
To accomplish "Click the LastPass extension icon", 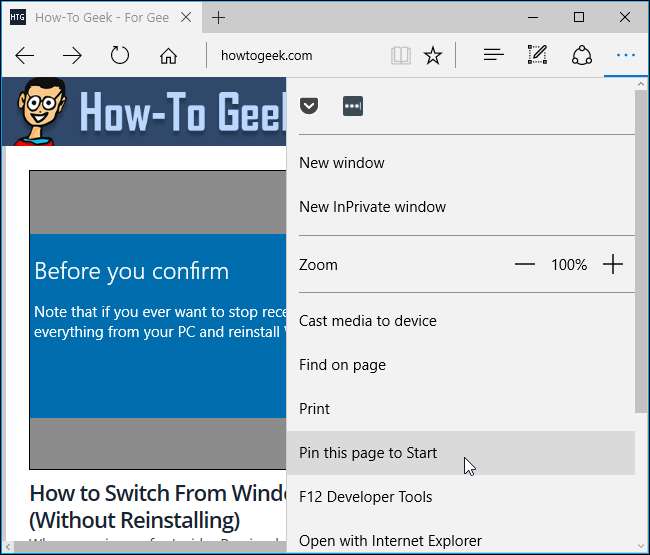I will click(352, 106).
